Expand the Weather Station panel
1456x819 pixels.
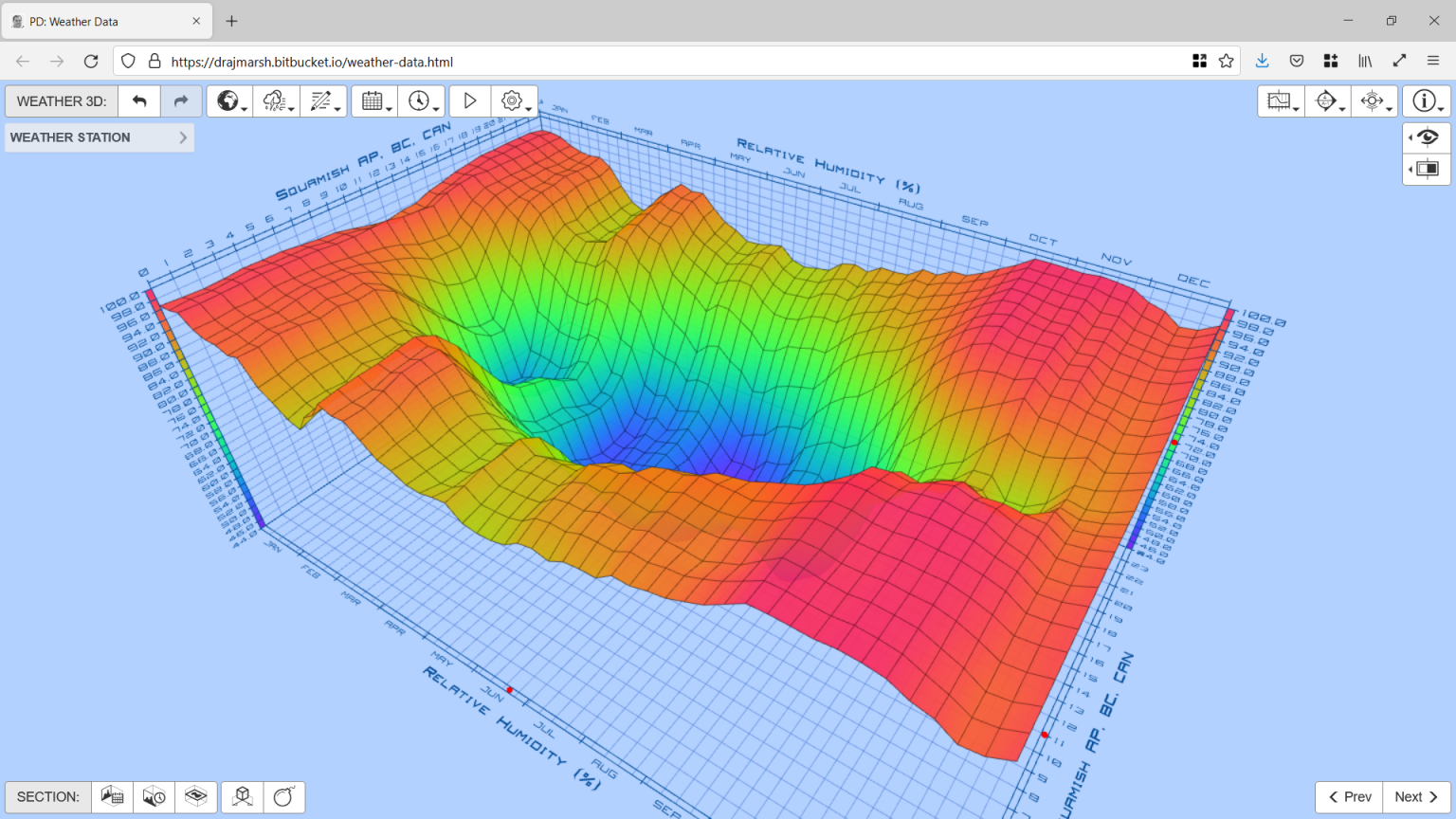99,137
